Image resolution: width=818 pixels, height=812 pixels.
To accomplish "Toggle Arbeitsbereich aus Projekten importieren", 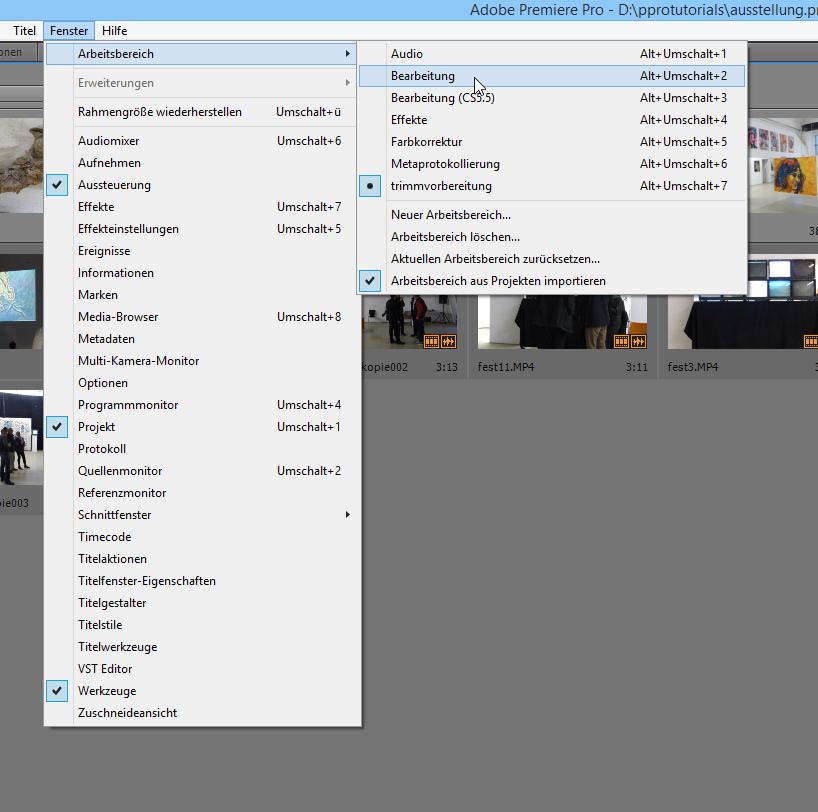I will click(x=552, y=281).
